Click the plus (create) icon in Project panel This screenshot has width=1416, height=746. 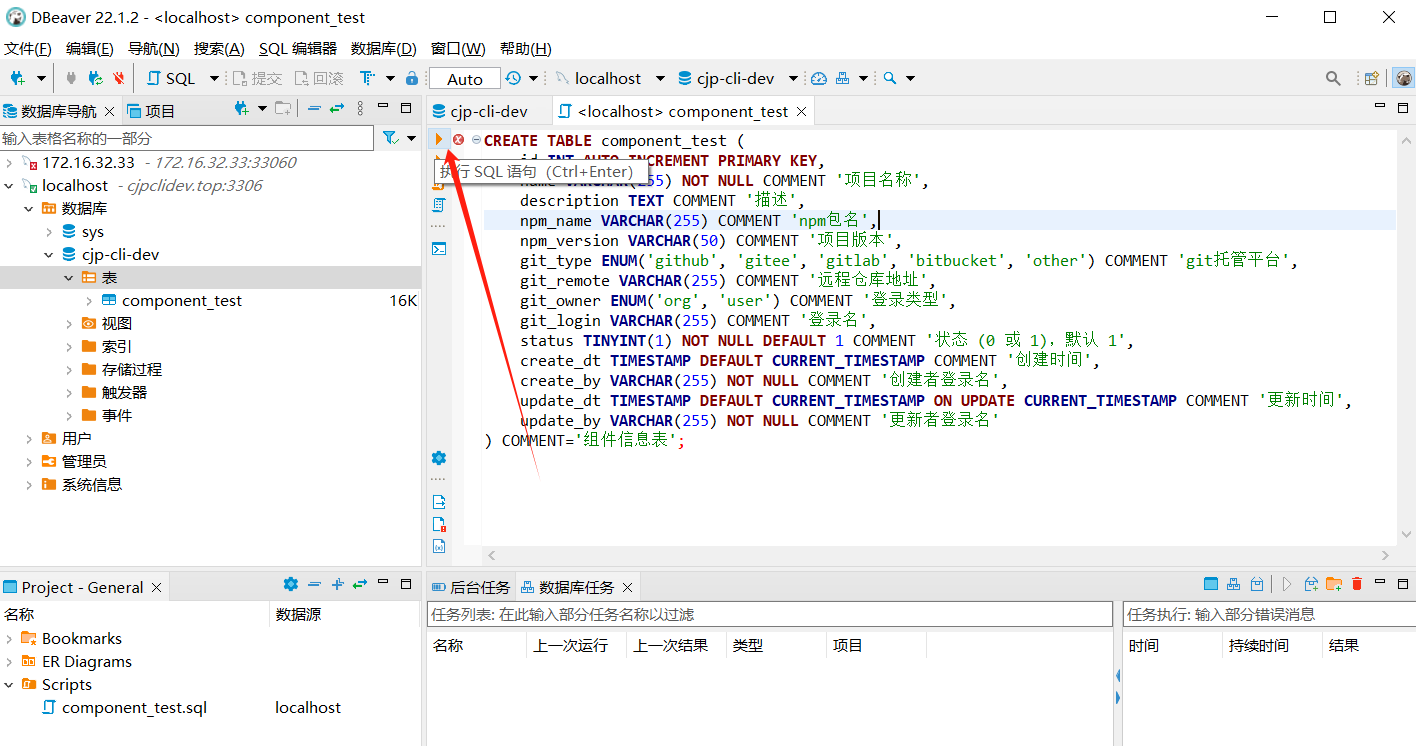338,584
